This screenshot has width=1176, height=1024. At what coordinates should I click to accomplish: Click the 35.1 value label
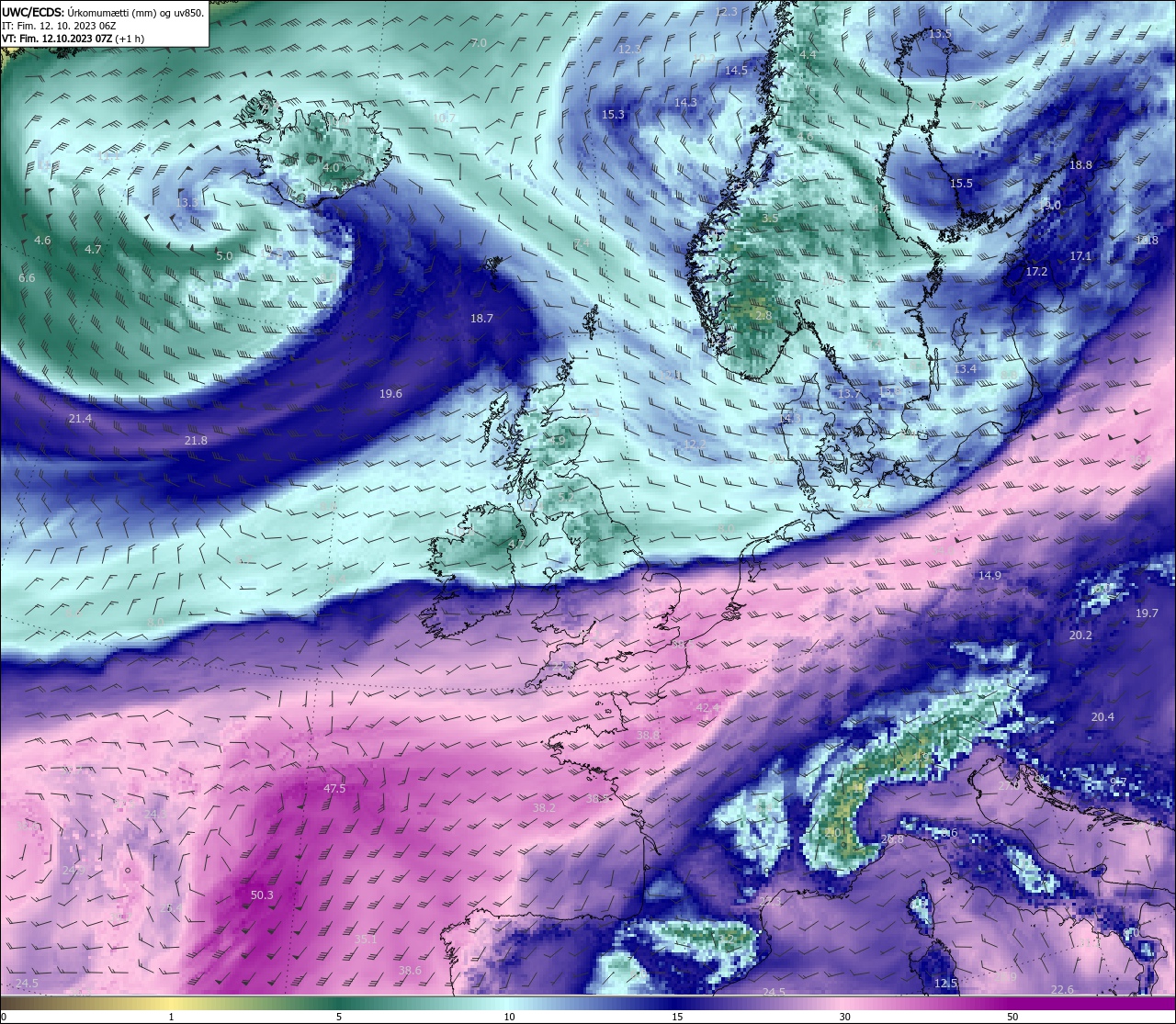point(366,940)
